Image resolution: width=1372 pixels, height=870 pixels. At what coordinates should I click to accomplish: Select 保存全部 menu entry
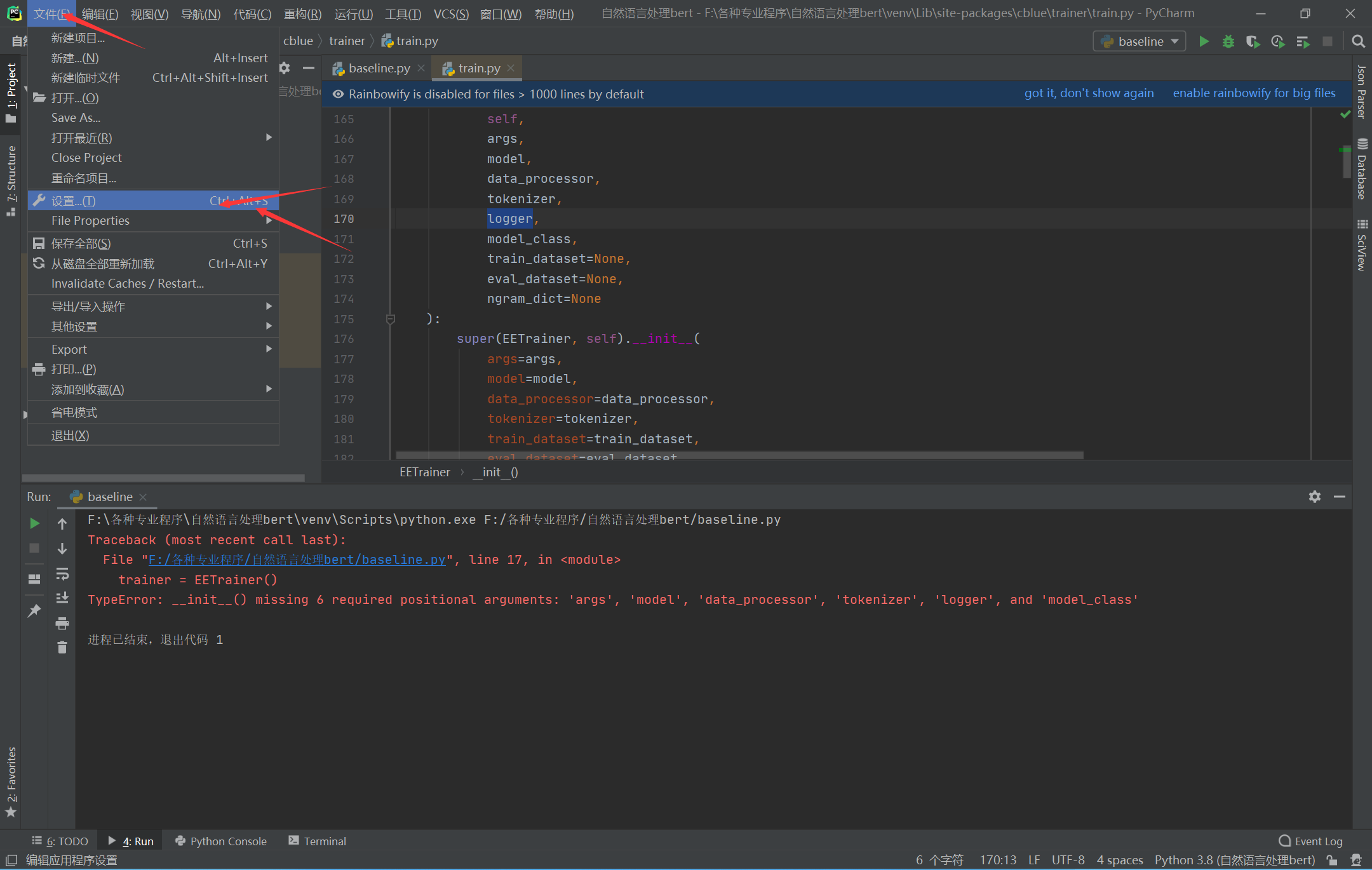(153, 243)
